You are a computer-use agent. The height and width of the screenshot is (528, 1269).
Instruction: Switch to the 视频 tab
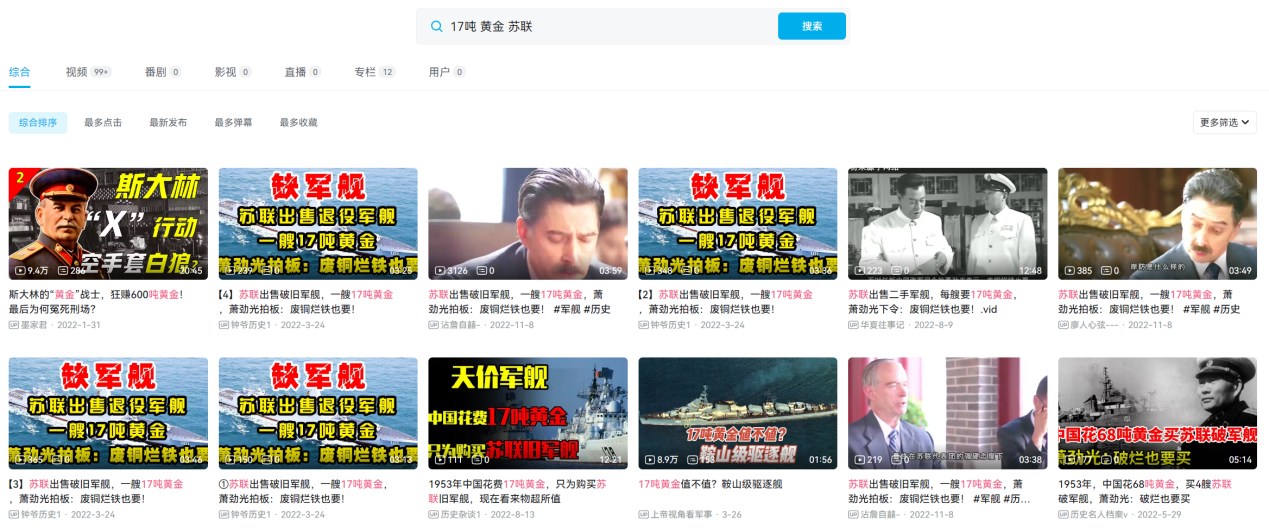point(89,72)
